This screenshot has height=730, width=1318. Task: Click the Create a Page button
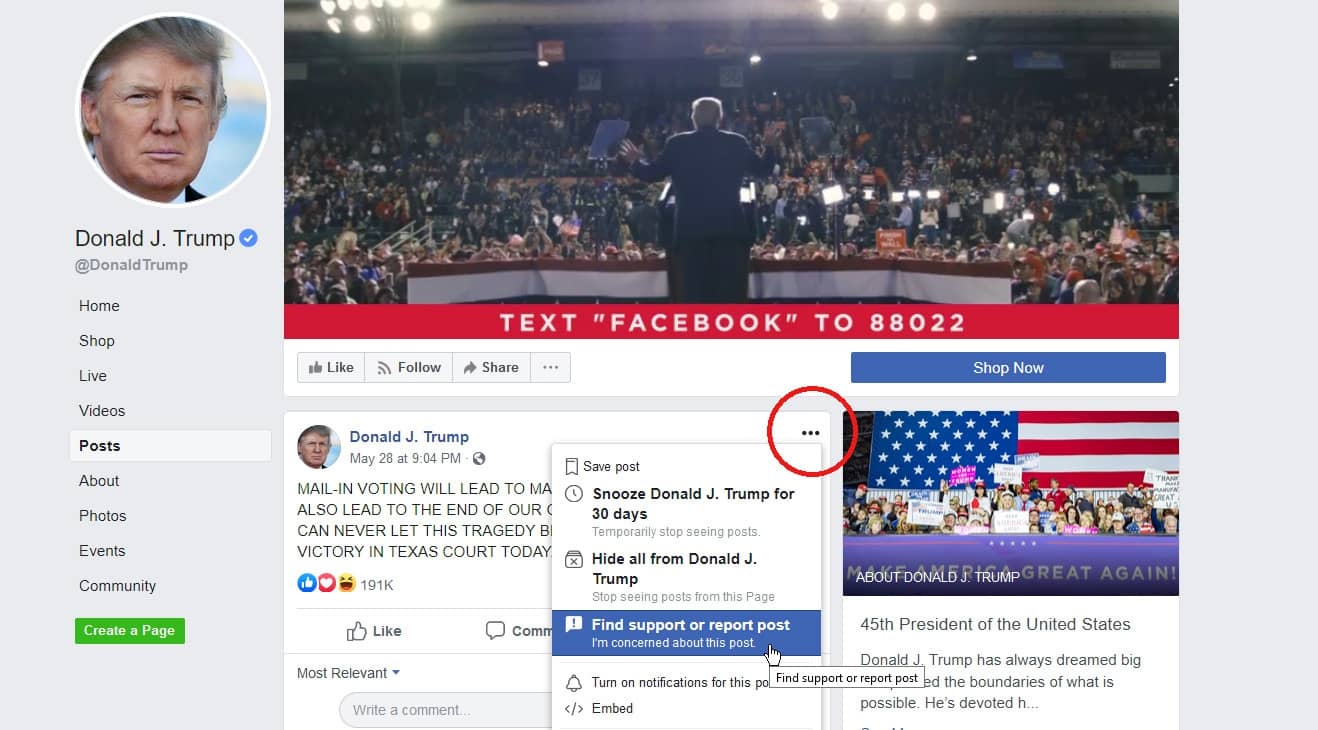tap(130, 631)
